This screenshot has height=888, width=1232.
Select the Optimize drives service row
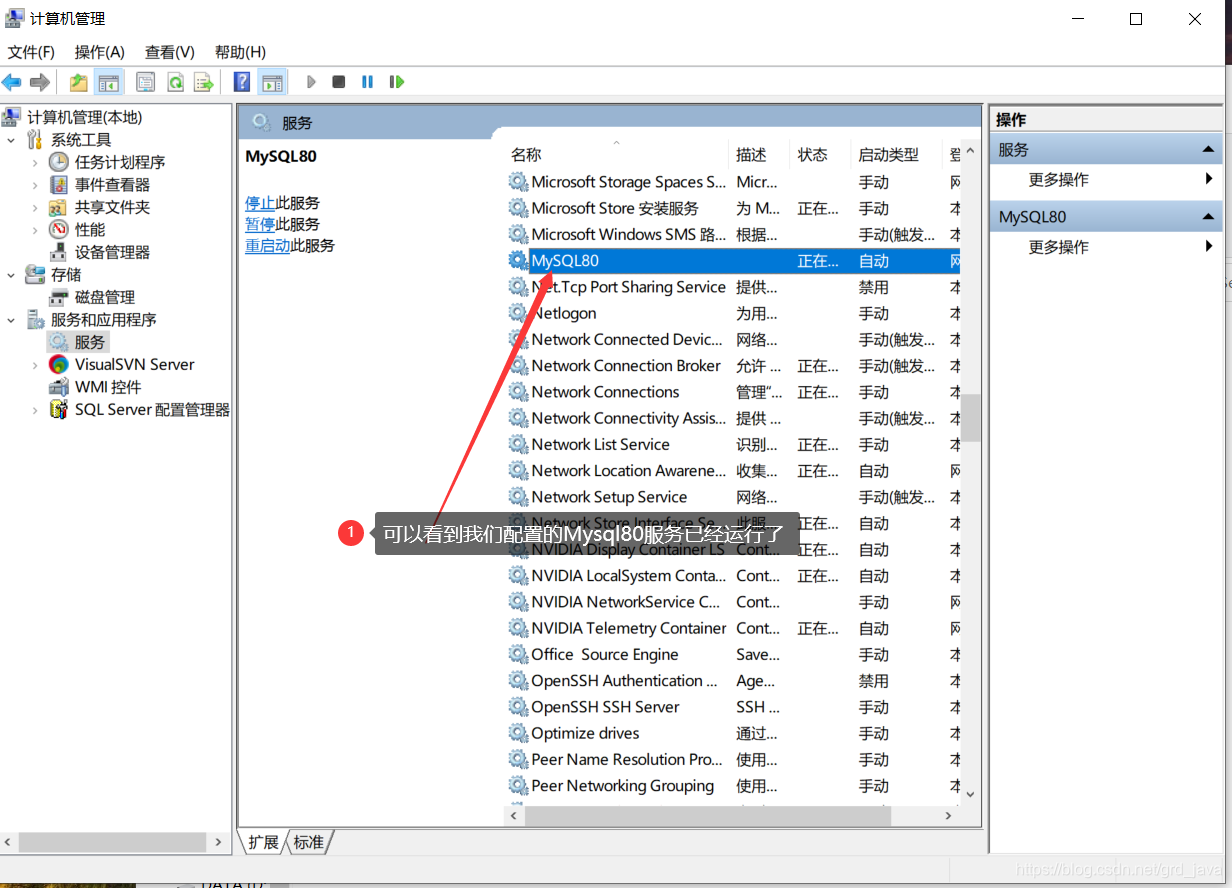732,733
